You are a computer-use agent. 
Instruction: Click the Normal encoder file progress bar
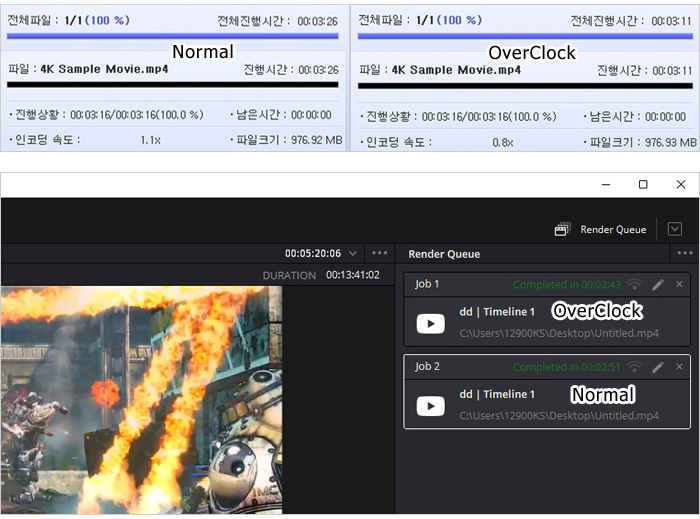click(172, 85)
